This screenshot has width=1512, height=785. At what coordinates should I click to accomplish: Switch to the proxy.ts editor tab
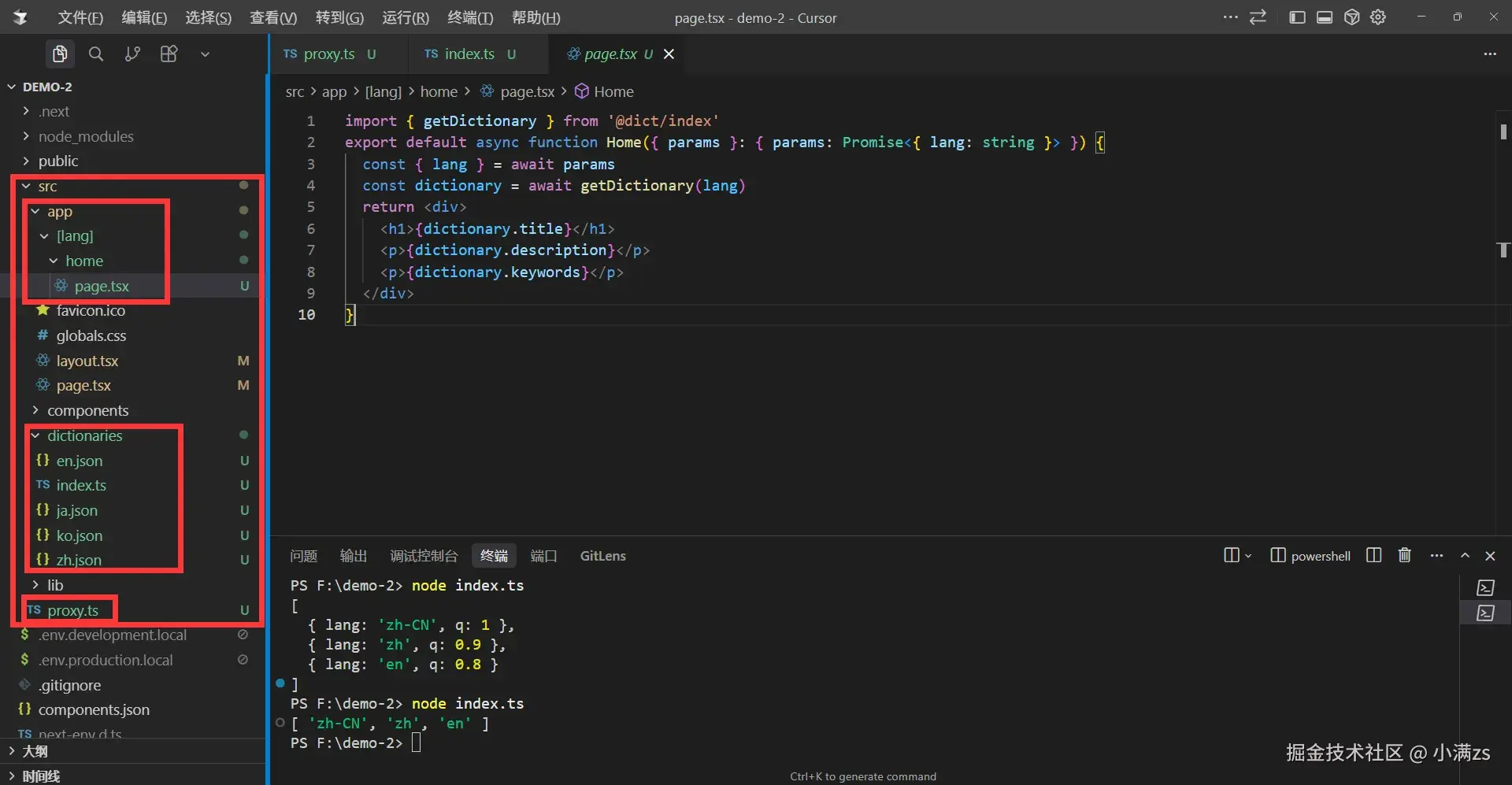click(x=328, y=54)
